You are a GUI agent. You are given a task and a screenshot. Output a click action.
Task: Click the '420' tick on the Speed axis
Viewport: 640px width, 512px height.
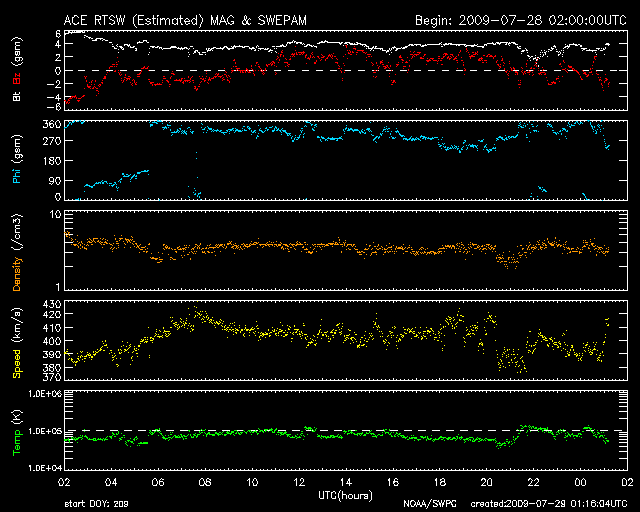point(52,314)
